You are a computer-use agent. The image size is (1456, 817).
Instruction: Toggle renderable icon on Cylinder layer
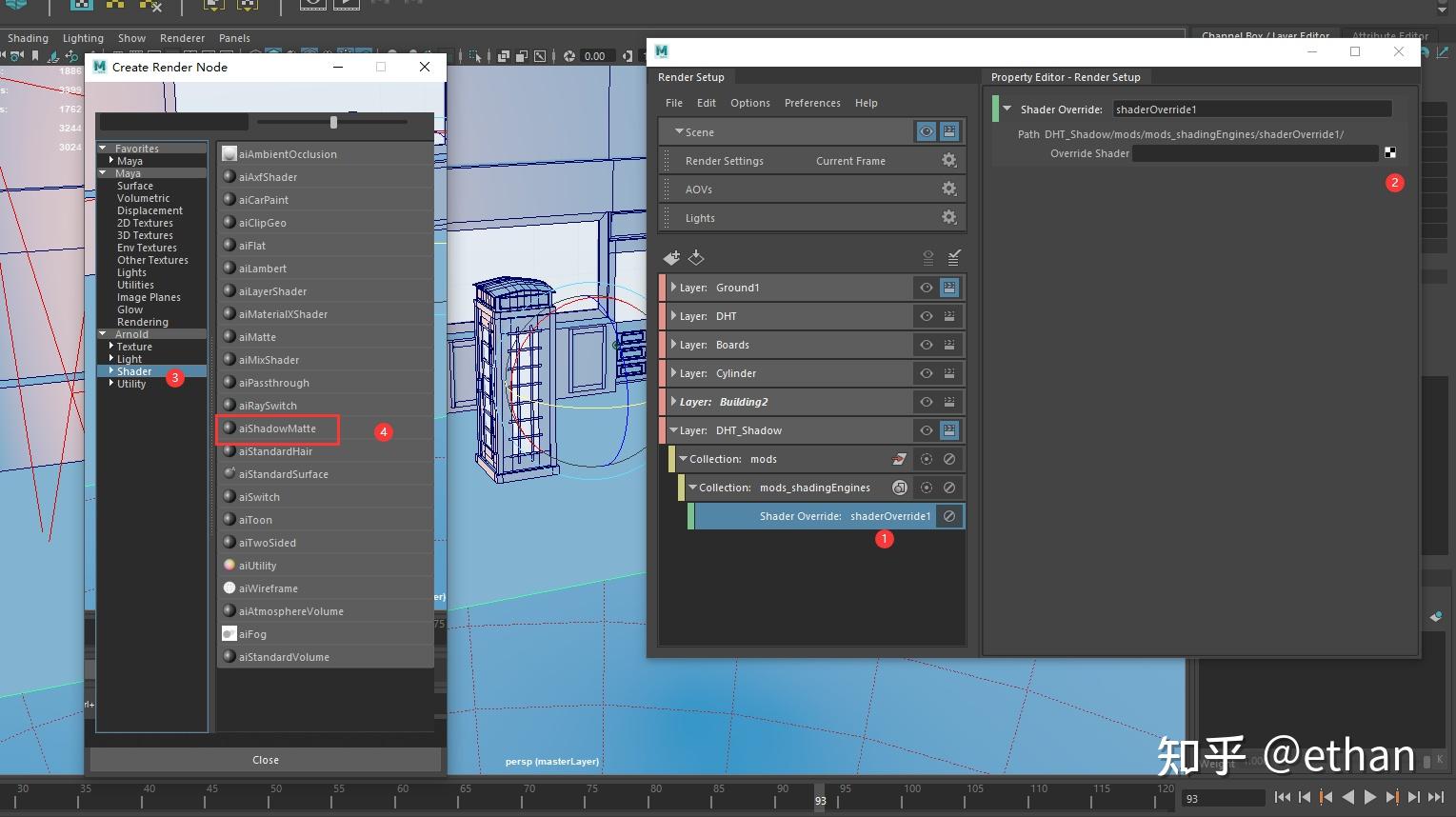point(949,372)
